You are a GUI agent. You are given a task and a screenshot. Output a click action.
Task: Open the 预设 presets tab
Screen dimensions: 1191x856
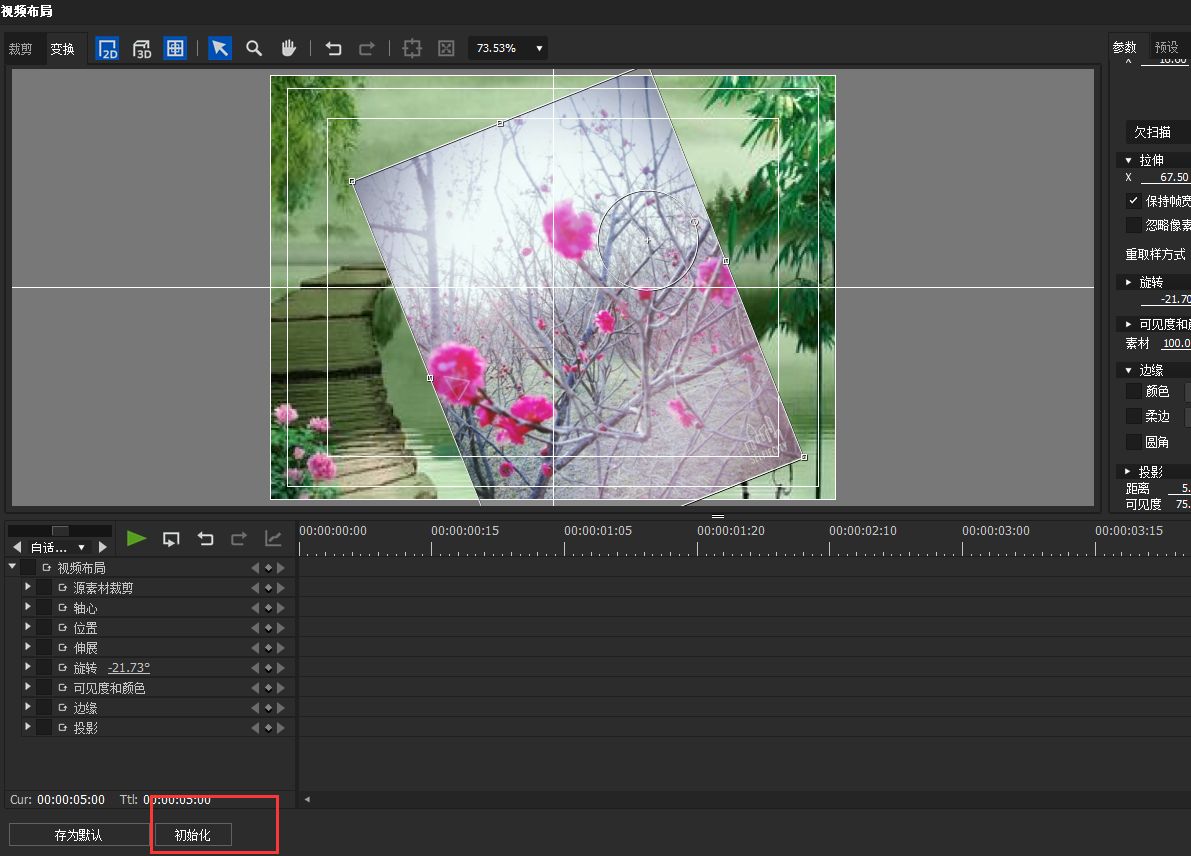click(1166, 47)
